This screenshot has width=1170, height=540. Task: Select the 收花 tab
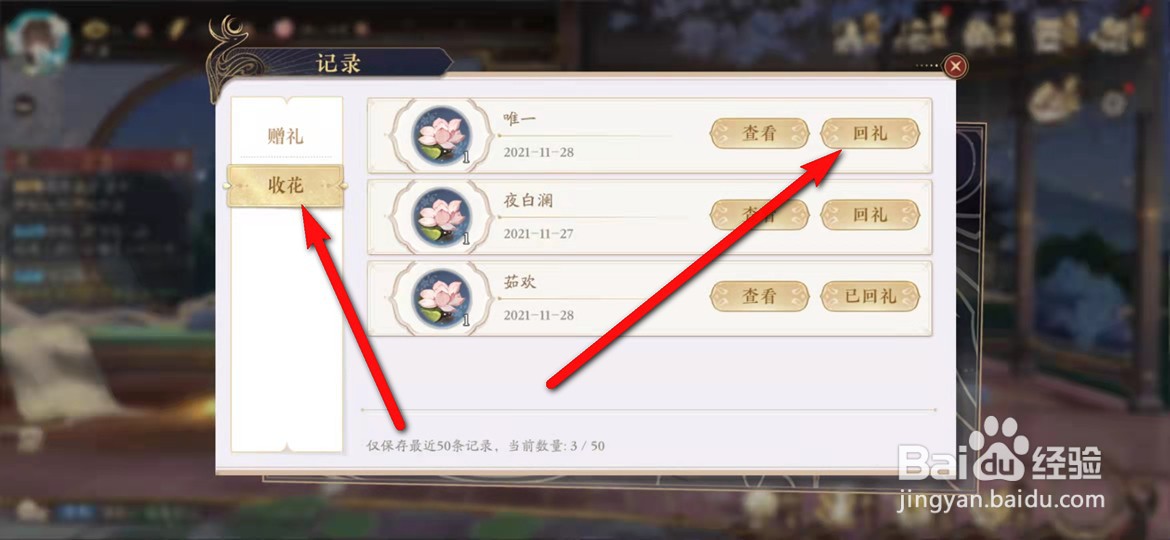pos(286,186)
